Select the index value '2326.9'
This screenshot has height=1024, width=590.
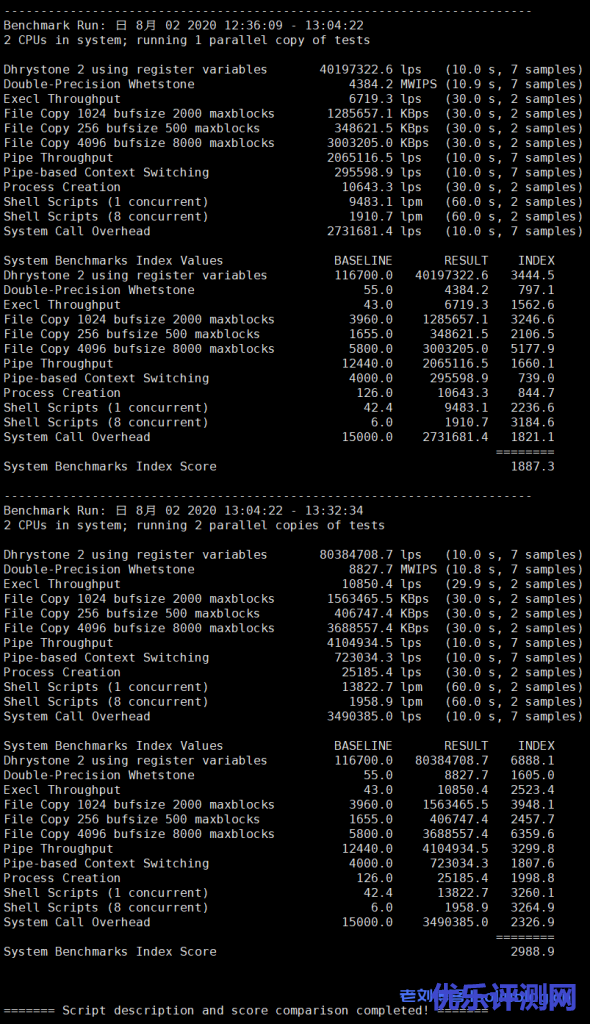[x=533, y=922]
